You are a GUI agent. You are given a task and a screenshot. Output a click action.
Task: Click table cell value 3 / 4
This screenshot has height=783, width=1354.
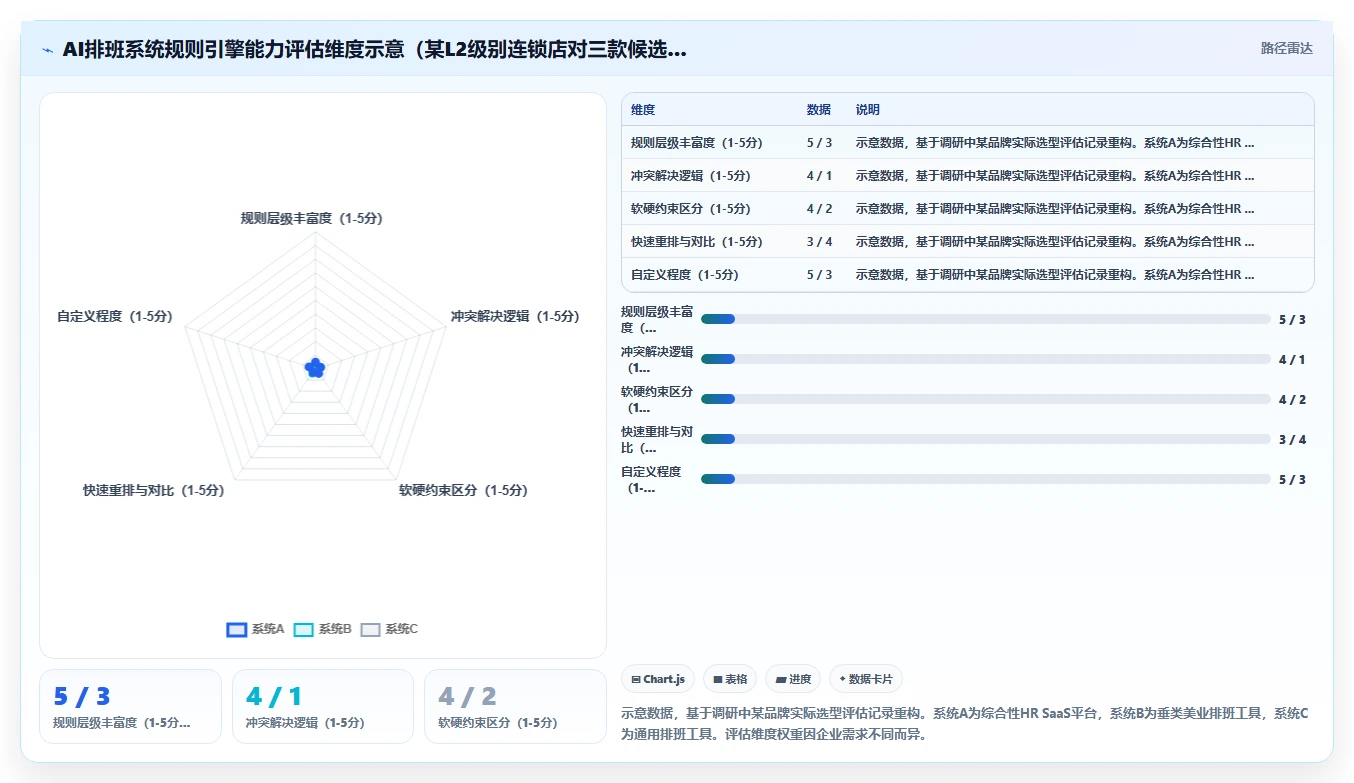coord(819,241)
